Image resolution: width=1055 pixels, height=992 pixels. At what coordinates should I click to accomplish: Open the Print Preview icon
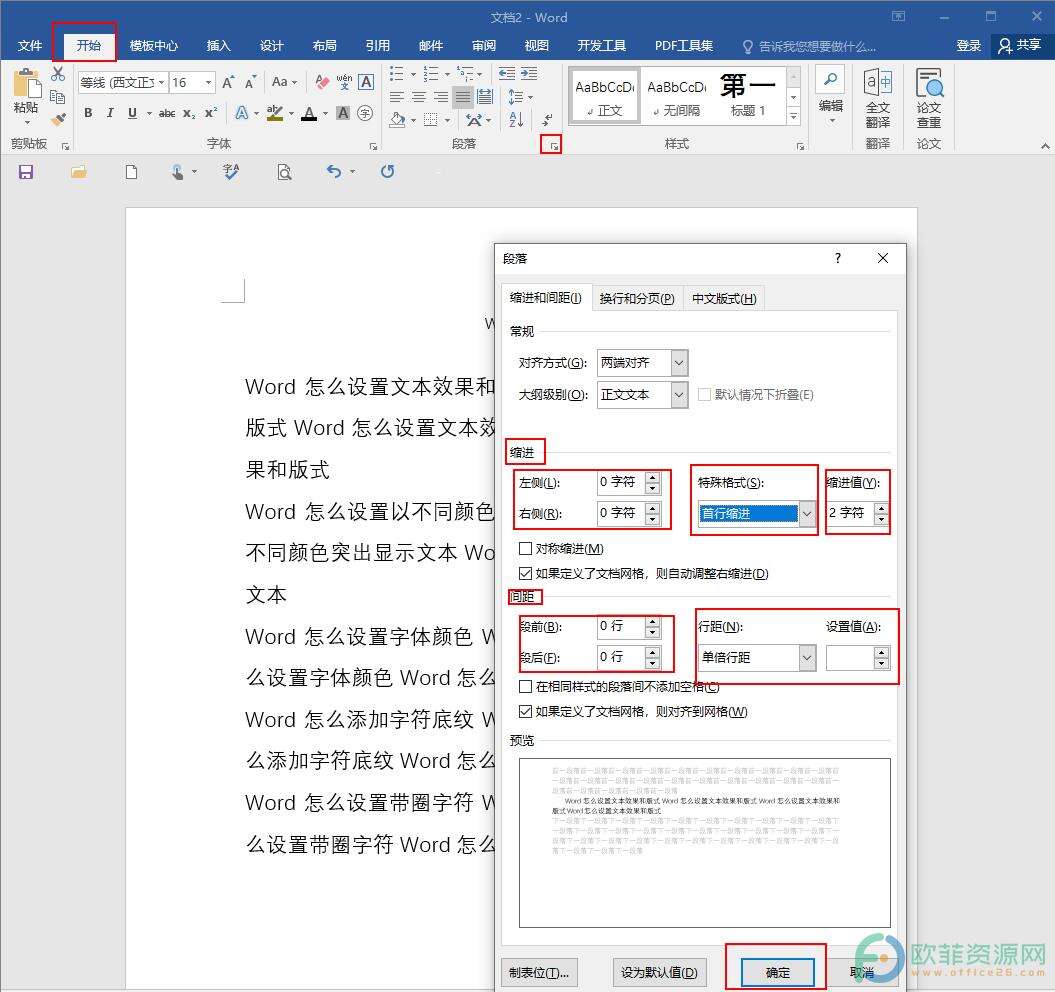coord(285,172)
